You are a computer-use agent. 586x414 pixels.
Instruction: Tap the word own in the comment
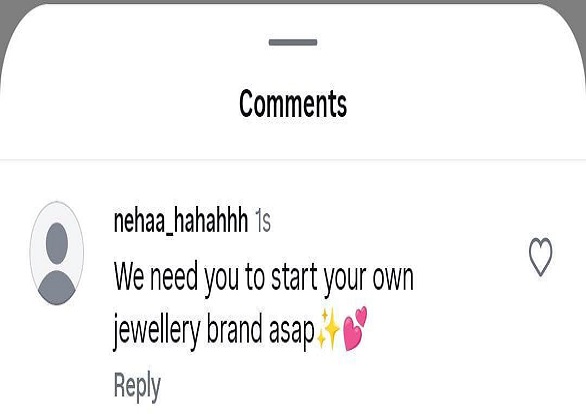tap(393, 279)
